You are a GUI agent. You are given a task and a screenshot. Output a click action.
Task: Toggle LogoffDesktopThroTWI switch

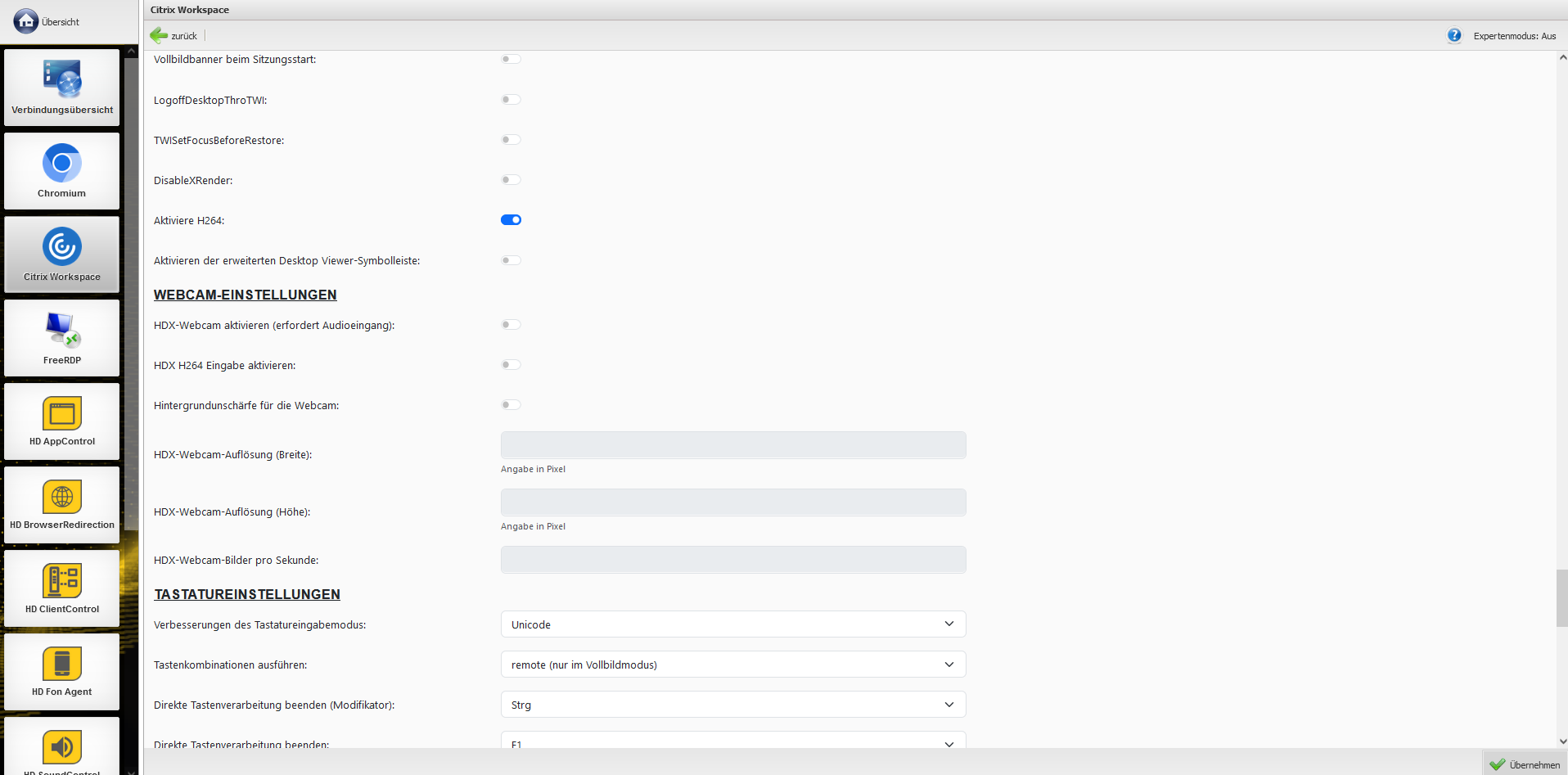[511, 99]
